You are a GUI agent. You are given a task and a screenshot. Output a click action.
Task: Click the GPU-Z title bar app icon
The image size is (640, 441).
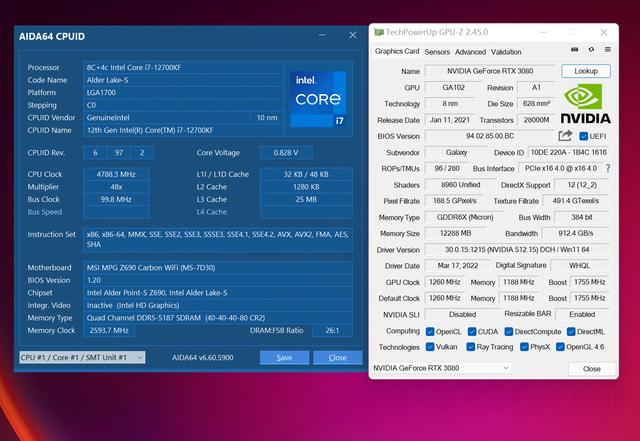tap(379, 32)
